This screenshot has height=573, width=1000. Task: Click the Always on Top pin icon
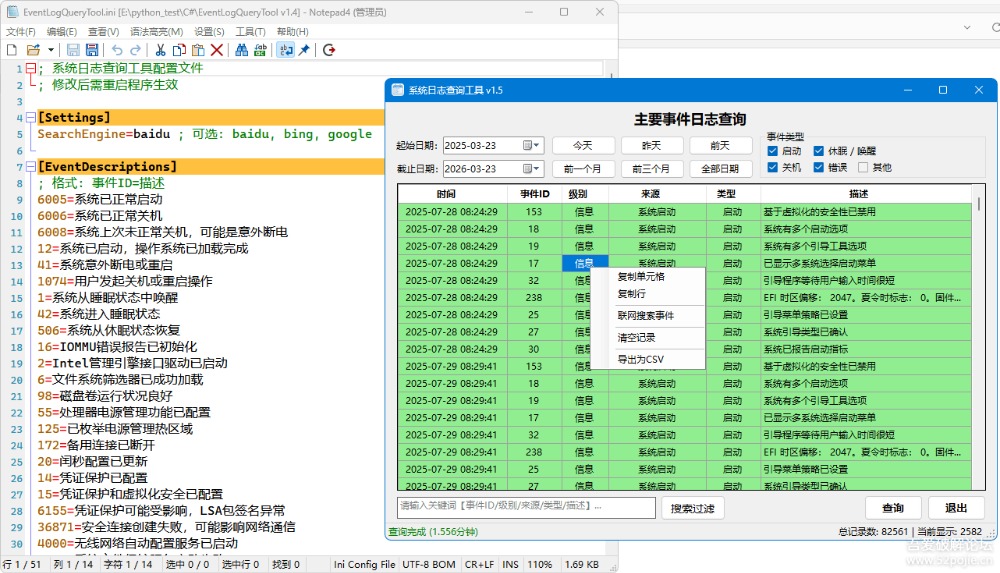(304, 50)
